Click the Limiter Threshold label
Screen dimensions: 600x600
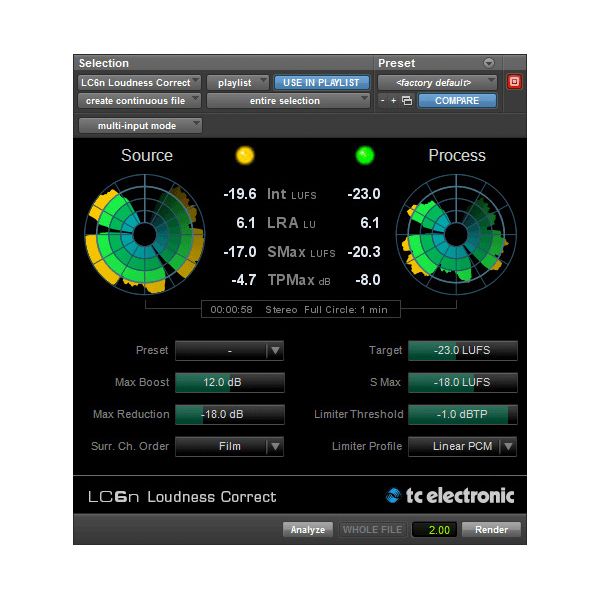pos(359,414)
